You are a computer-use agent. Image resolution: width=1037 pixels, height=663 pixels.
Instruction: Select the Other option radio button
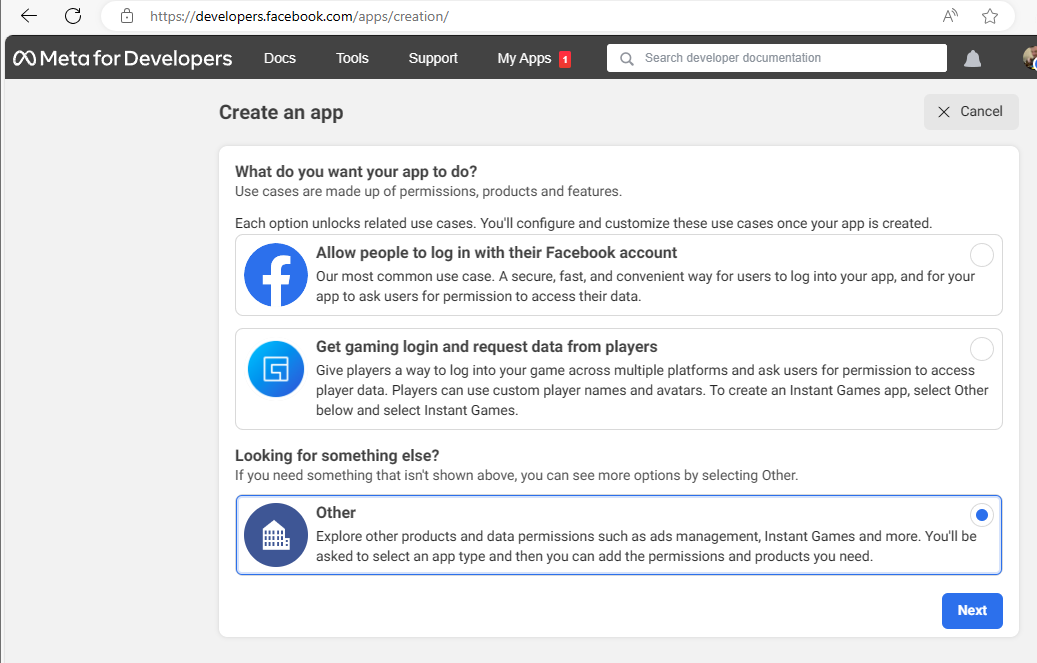(982, 515)
